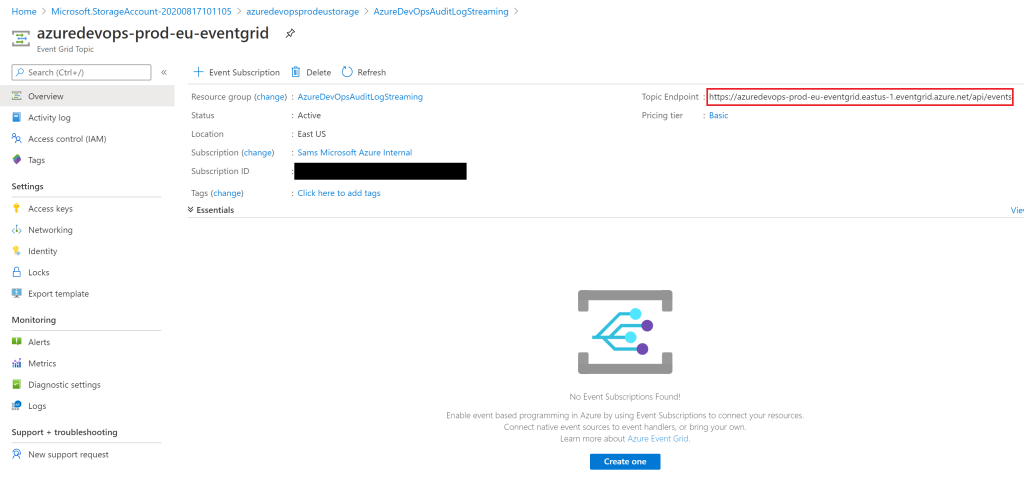
Task: Open Diagnostic settings in the menu
Action: click(x=64, y=385)
